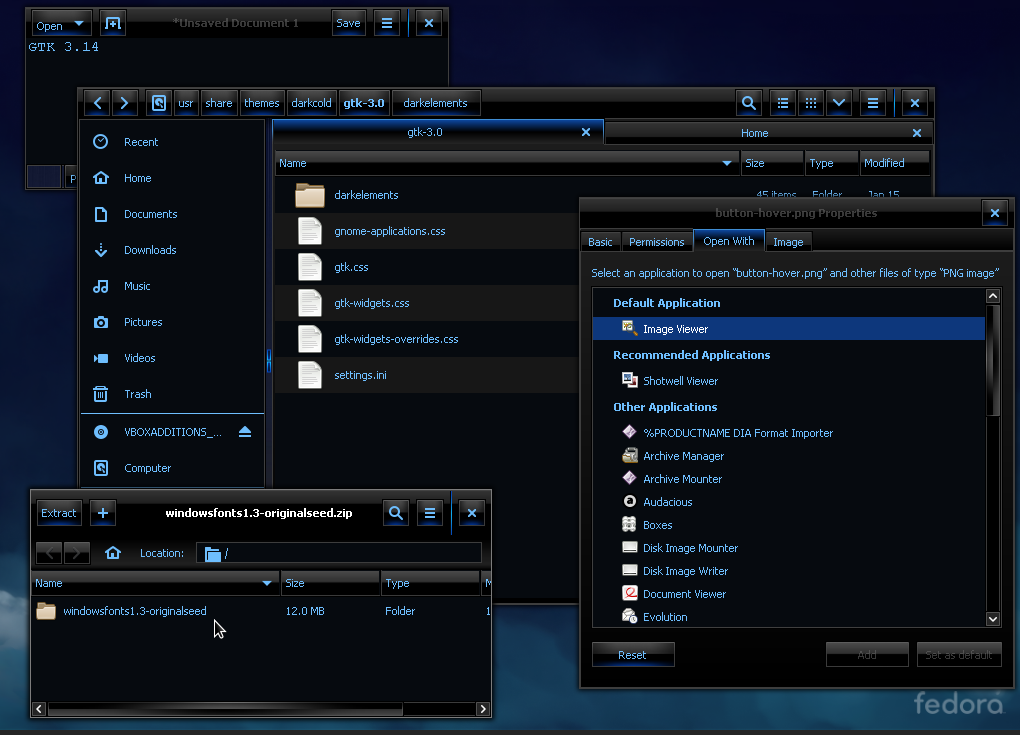Click the new document icon in text editor
Screen dimensions: 1020x735
point(113,23)
